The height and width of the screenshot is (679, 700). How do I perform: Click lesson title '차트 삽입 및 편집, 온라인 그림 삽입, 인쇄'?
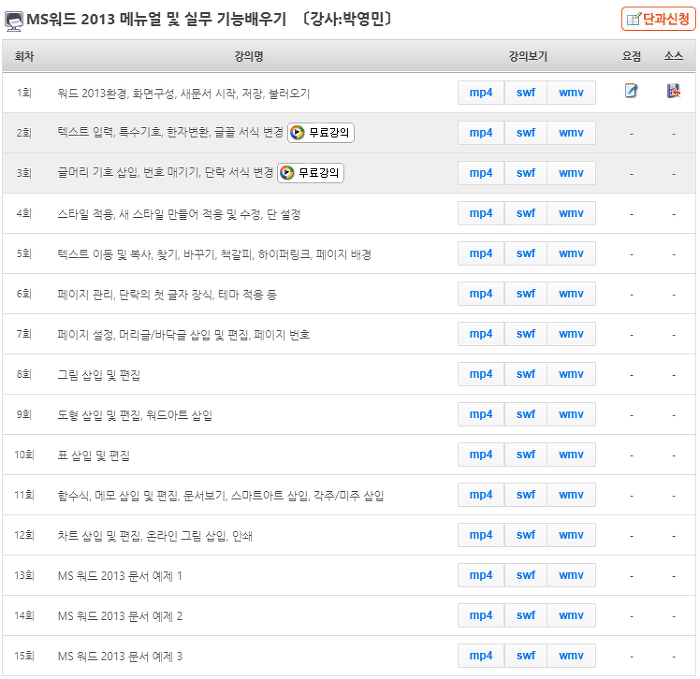click(154, 536)
